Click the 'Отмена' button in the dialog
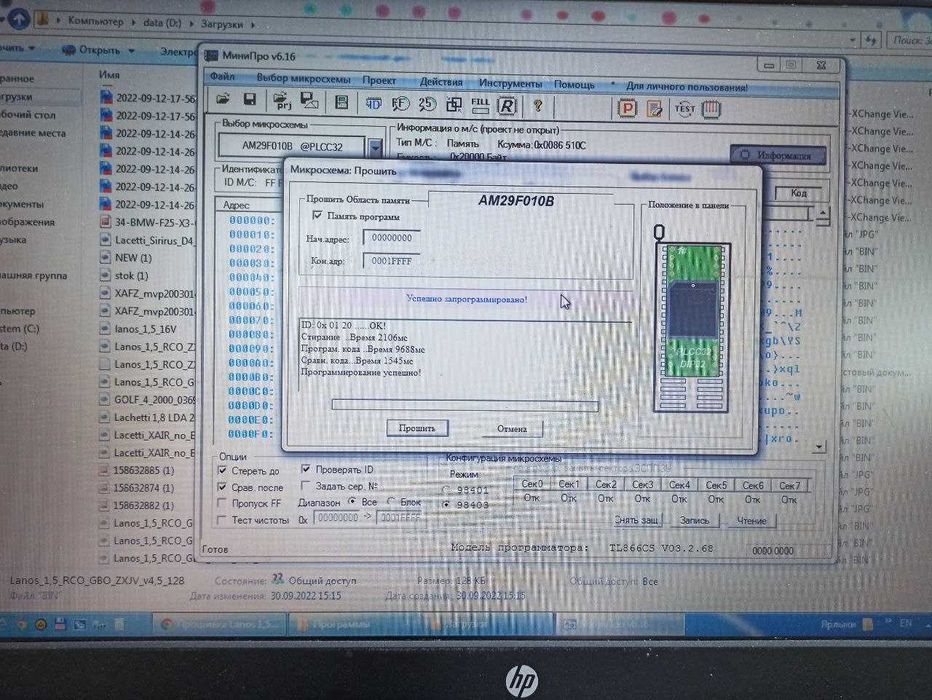Image resolution: width=932 pixels, height=700 pixels. click(512, 428)
